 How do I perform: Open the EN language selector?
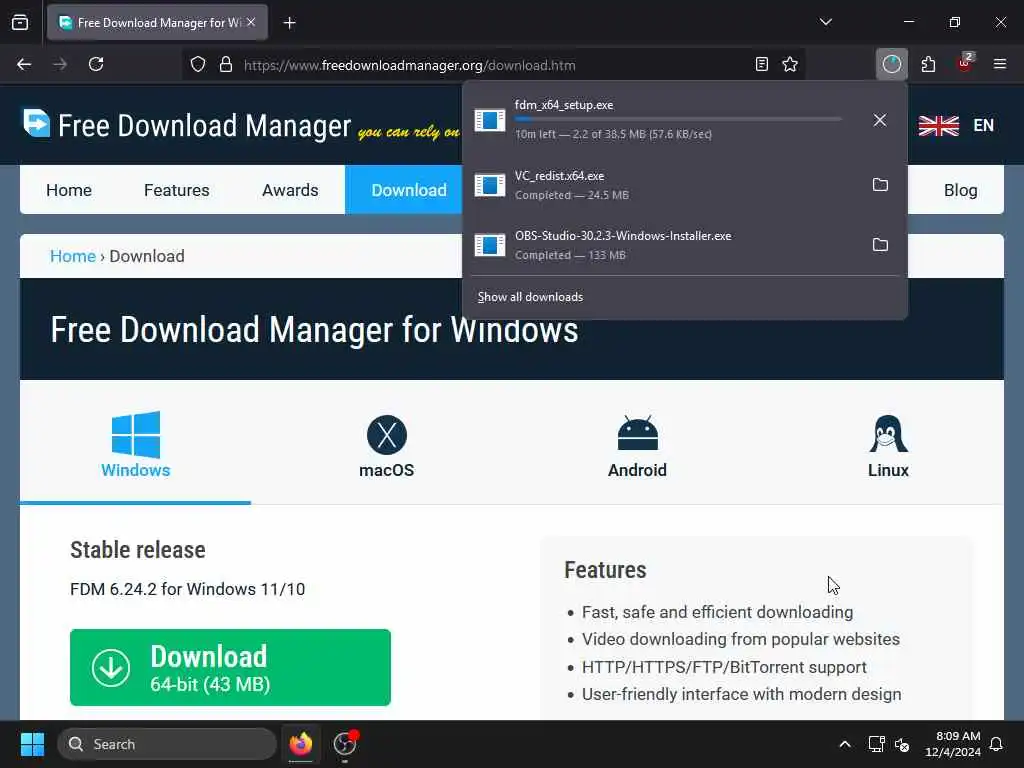point(984,125)
